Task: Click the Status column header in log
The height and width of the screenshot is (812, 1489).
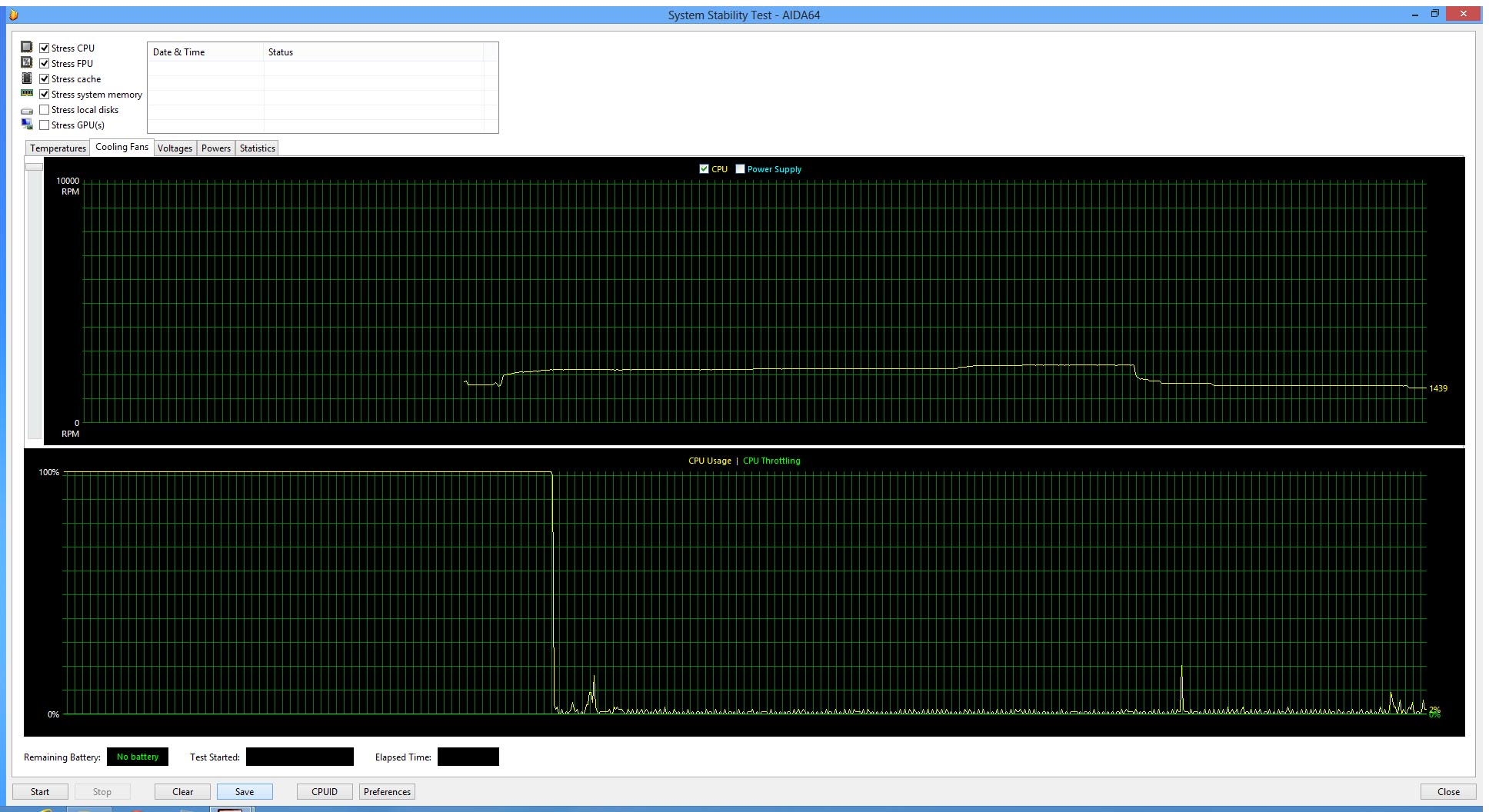Action: (x=373, y=52)
